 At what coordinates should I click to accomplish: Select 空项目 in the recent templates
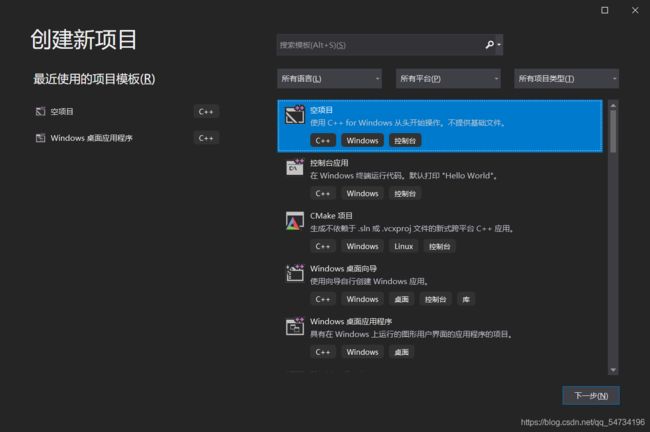coord(62,112)
